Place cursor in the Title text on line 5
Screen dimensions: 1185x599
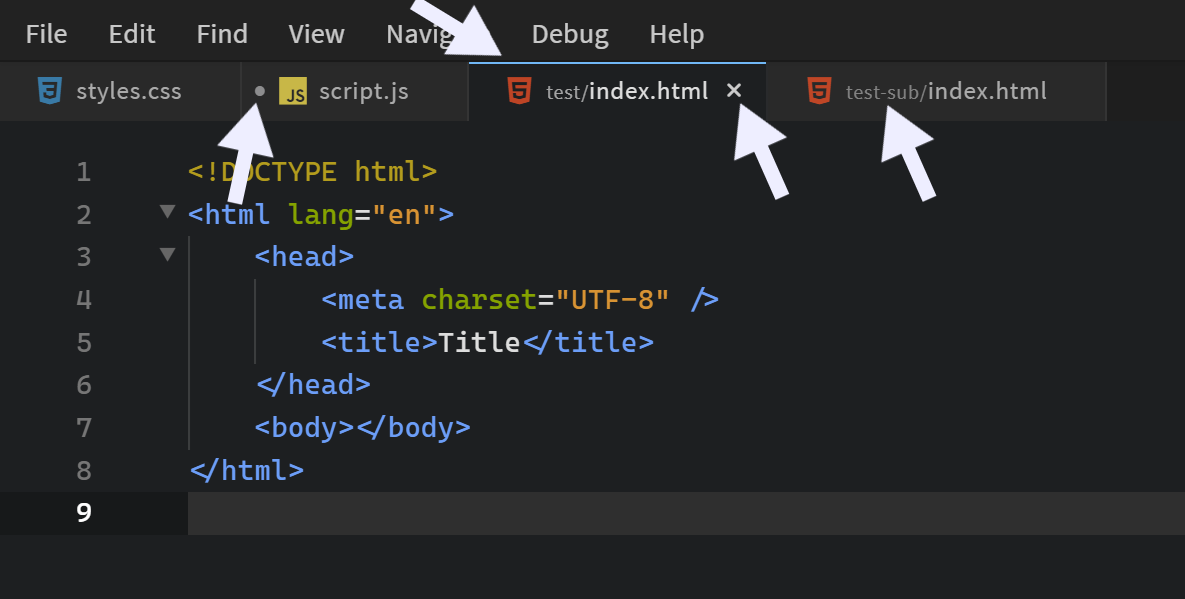477,341
